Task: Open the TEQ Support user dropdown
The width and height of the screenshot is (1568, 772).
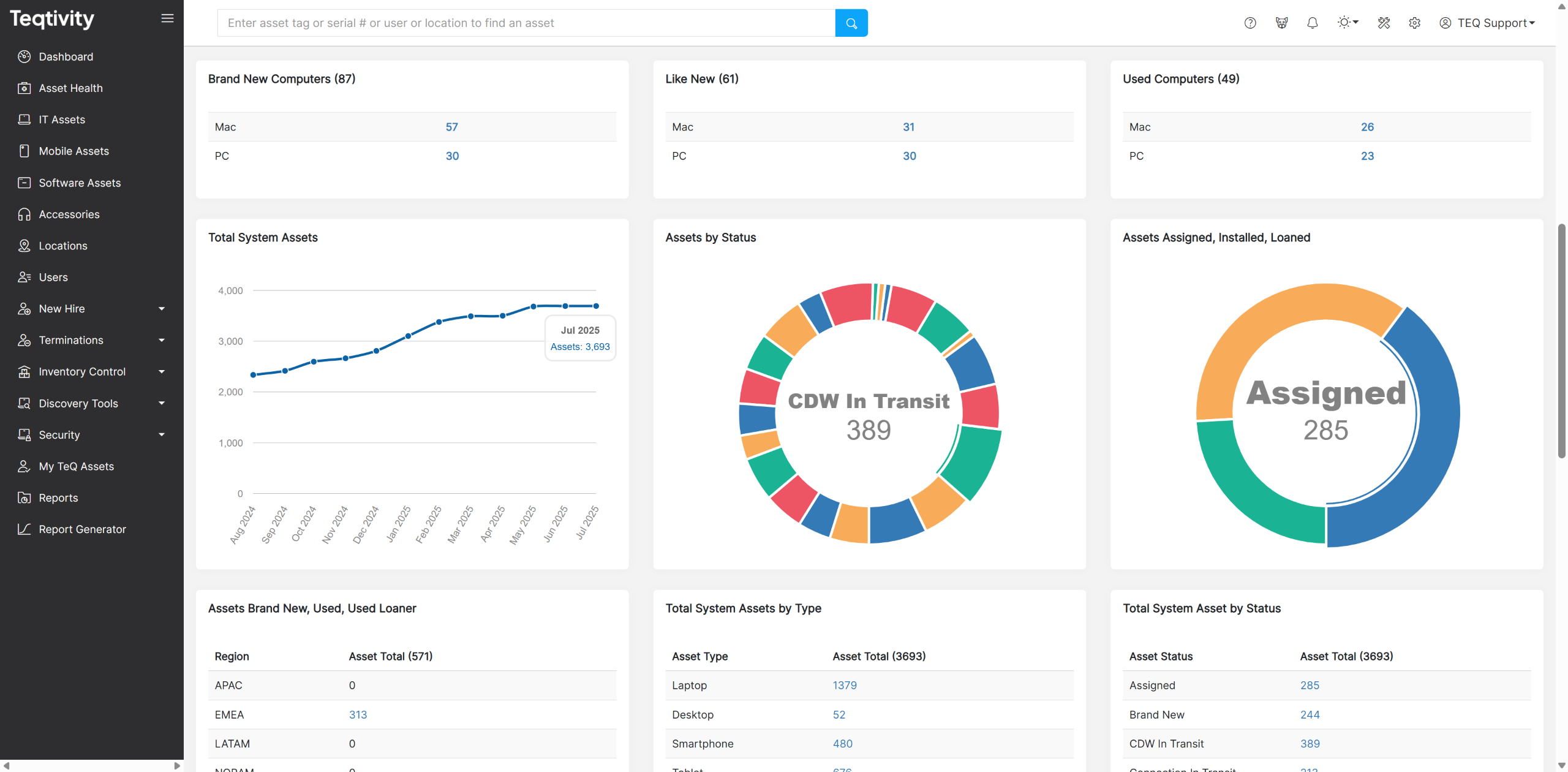Action: [x=1487, y=23]
